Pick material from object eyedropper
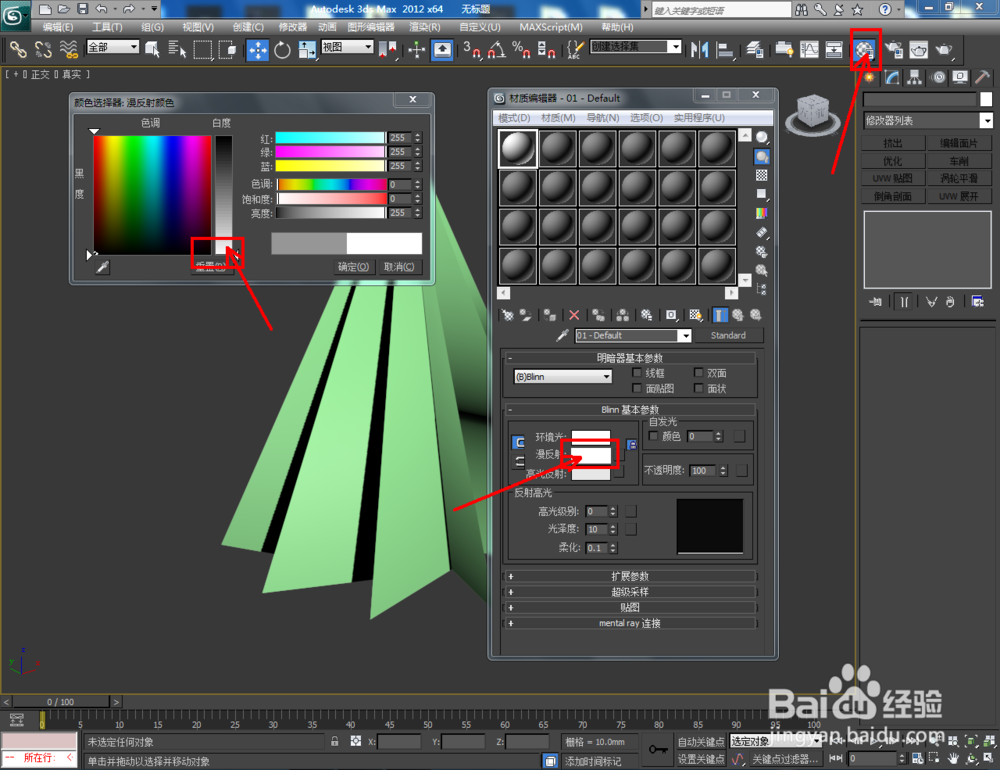 (x=562, y=335)
